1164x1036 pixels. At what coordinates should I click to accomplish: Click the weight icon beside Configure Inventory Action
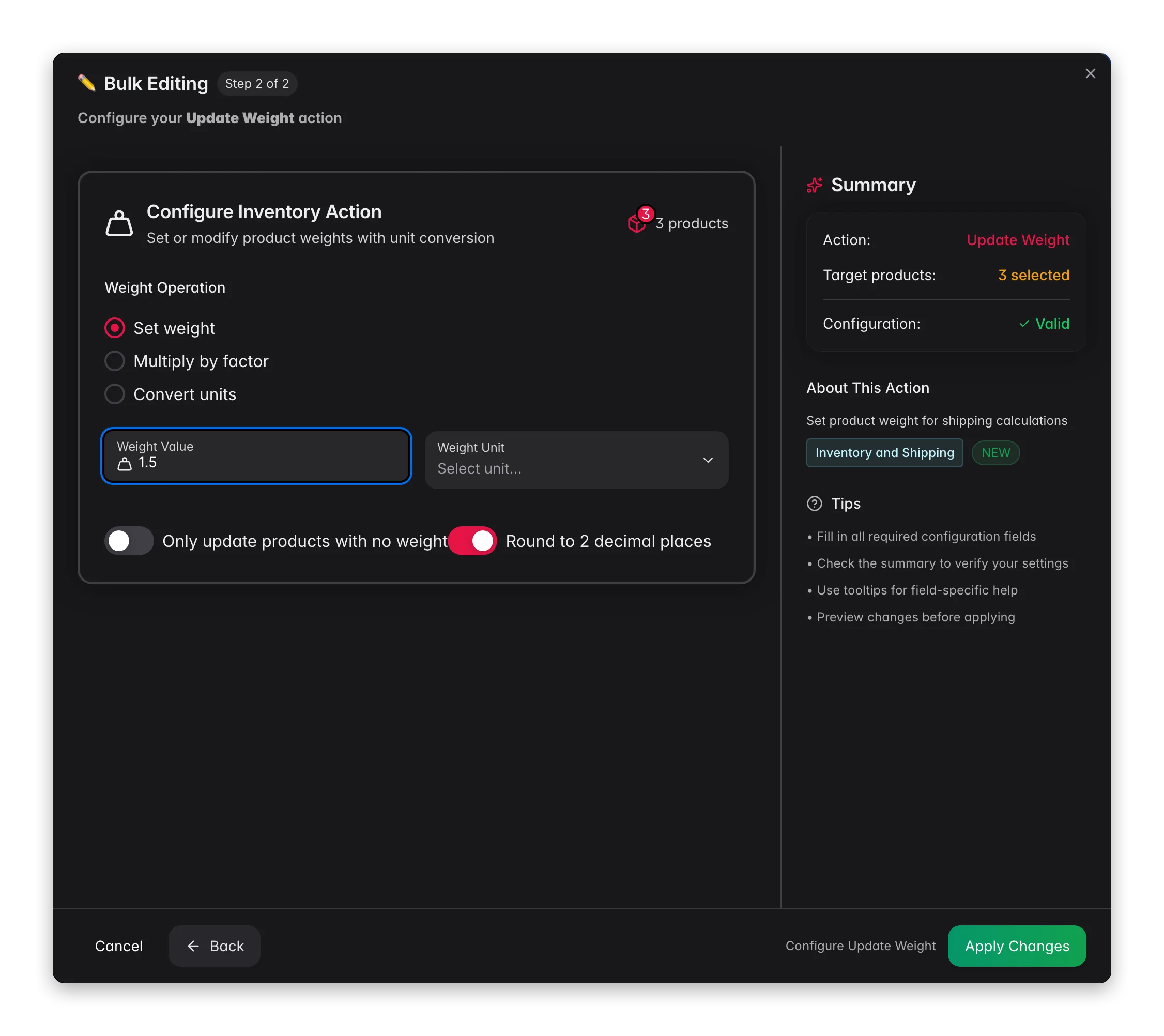tap(119, 223)
